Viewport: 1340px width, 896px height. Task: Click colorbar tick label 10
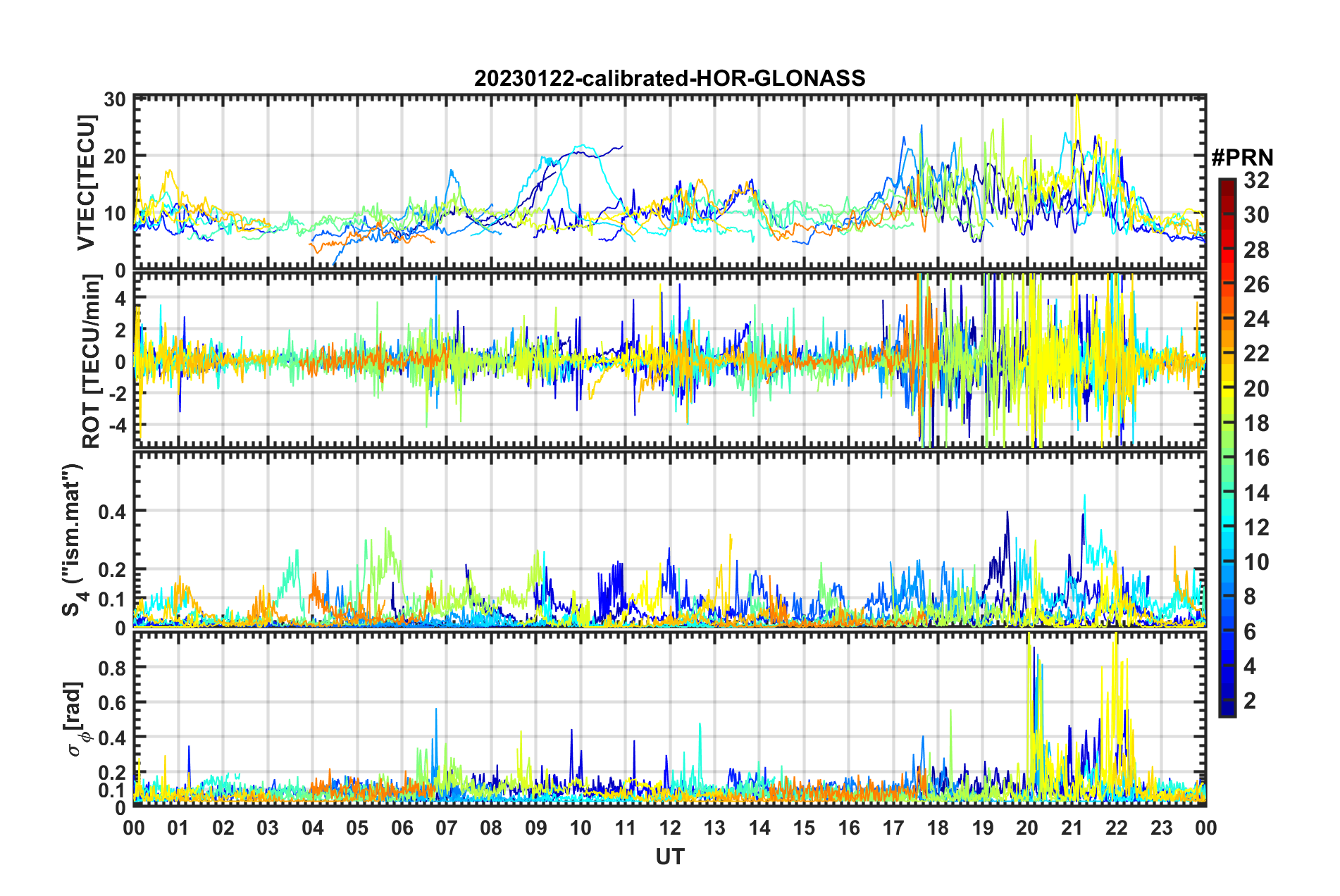1256,562
